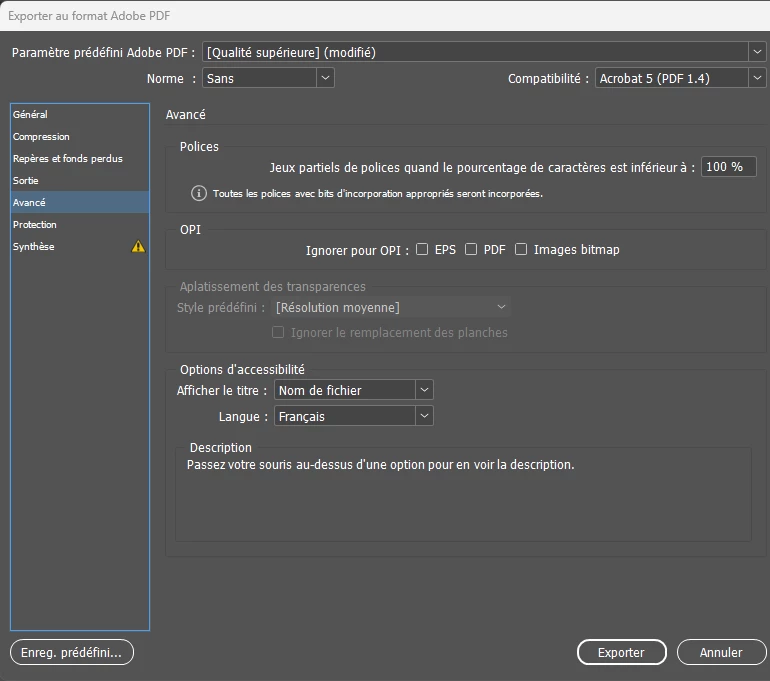Expand the Afficher le titre dropdown

click(354, 390)
